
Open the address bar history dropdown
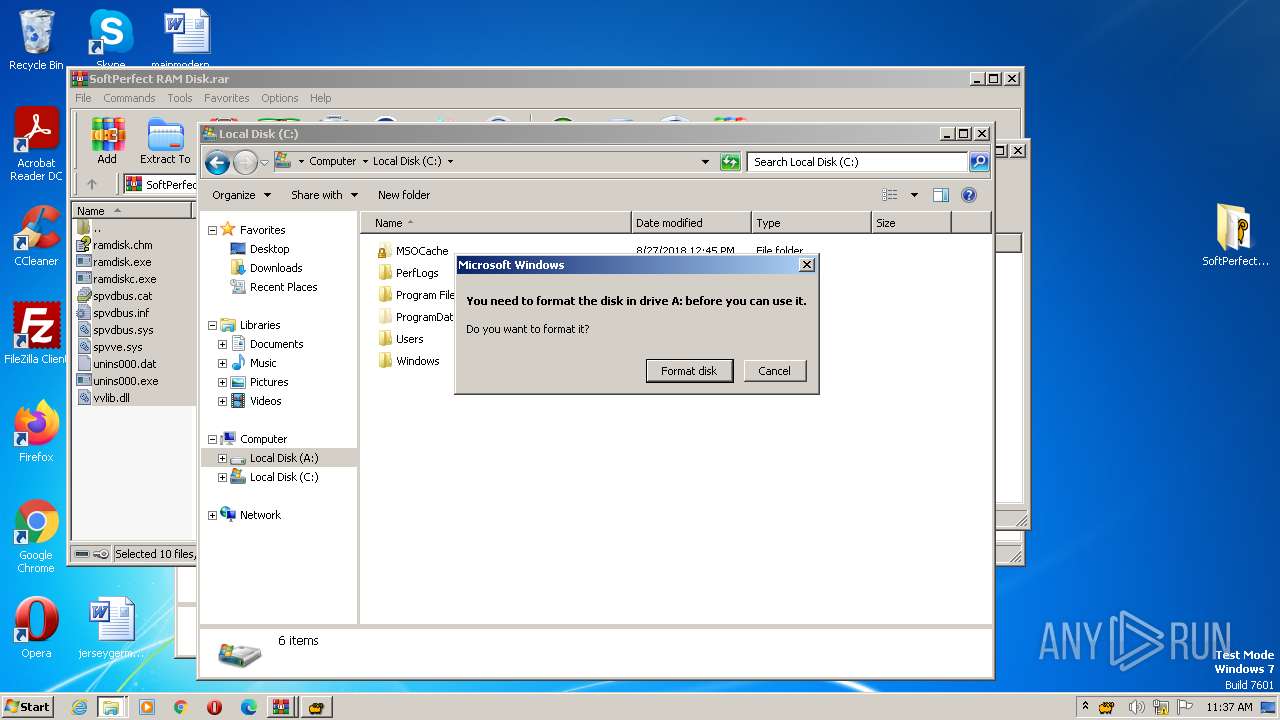click(705, 162)
